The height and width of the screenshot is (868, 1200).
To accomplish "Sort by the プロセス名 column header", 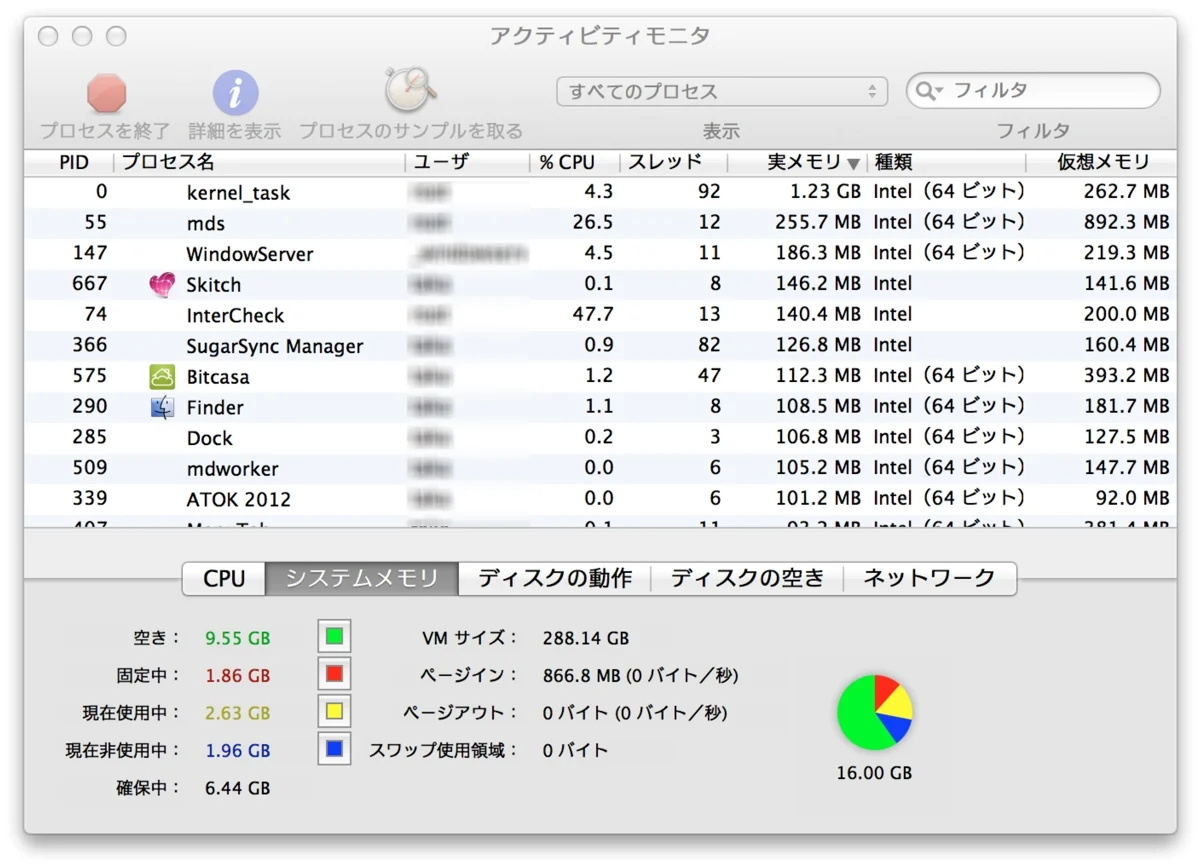I will (260, 162).
